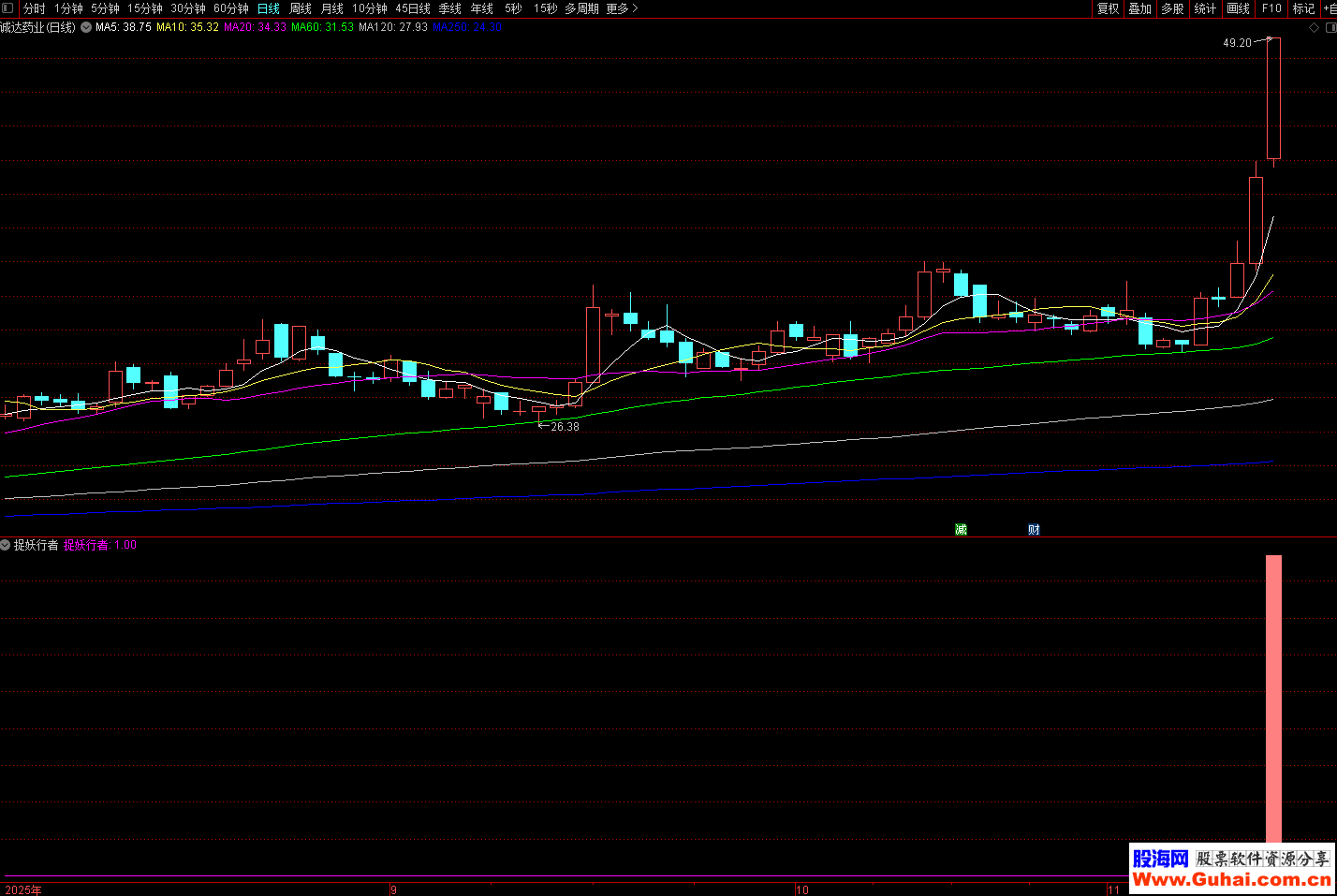
Task: Open the 画线 drawing tools
Action: pyautogui.click(x=1238, y=8)
